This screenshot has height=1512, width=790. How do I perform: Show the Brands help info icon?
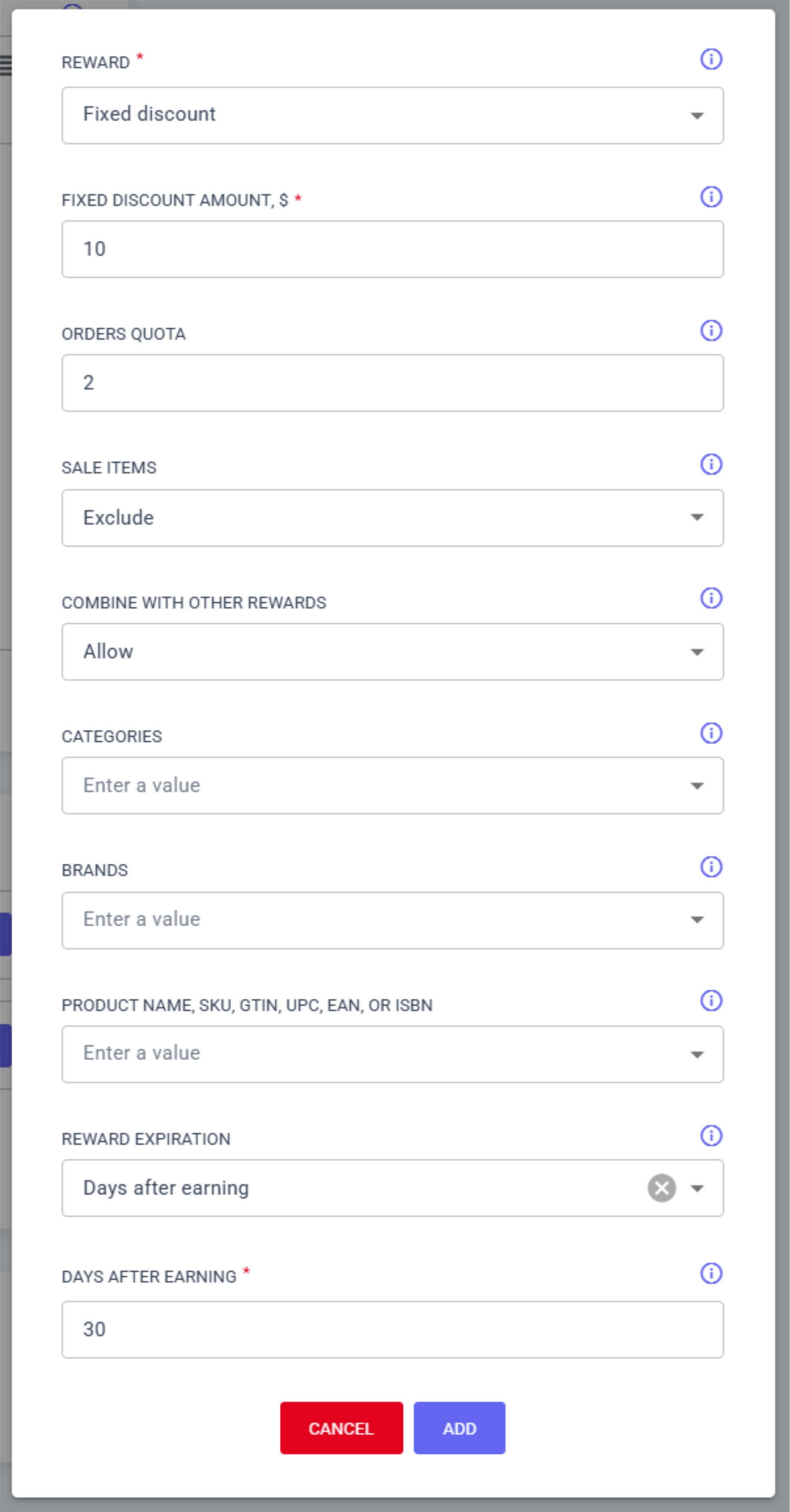(711, 867)
